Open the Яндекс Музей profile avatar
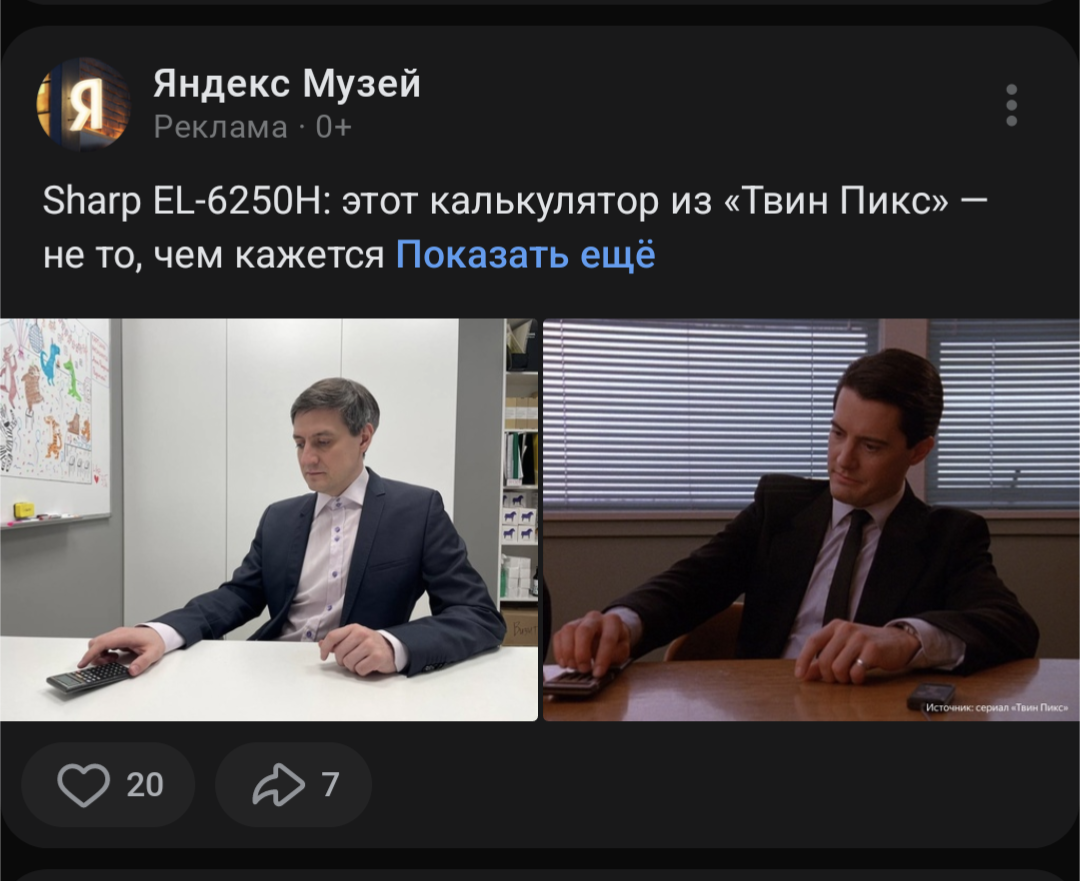 tap(83, 104)
